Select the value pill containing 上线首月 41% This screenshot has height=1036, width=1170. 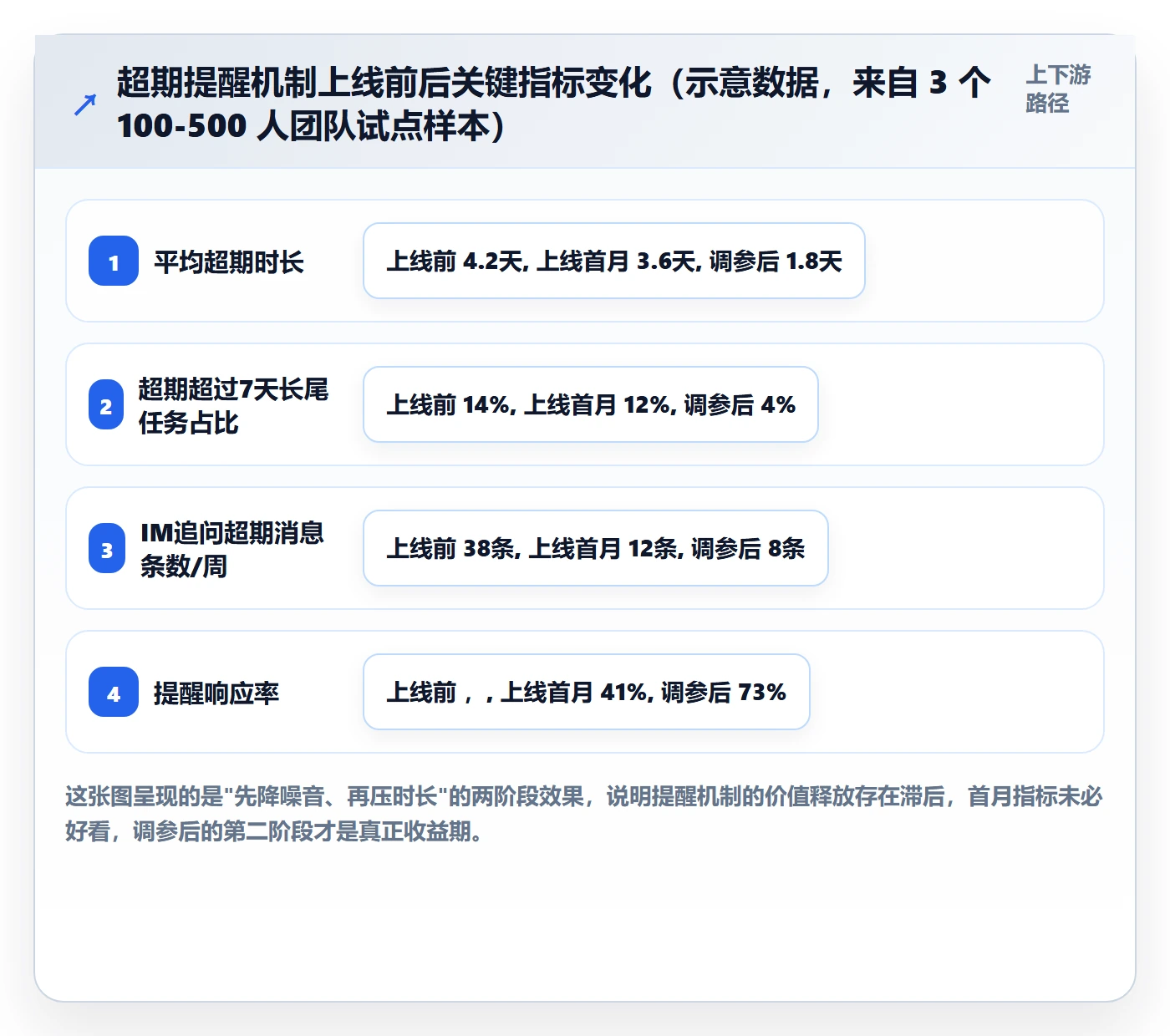tap(587, 692)
